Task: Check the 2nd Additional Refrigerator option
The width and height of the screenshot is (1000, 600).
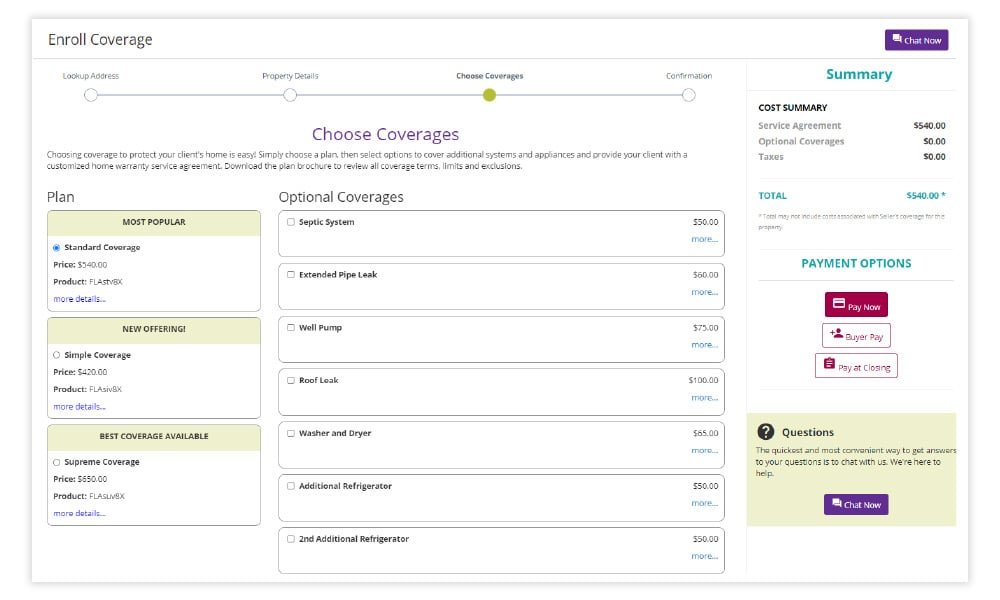Action: pyautogui.click(x=291, y=539)
